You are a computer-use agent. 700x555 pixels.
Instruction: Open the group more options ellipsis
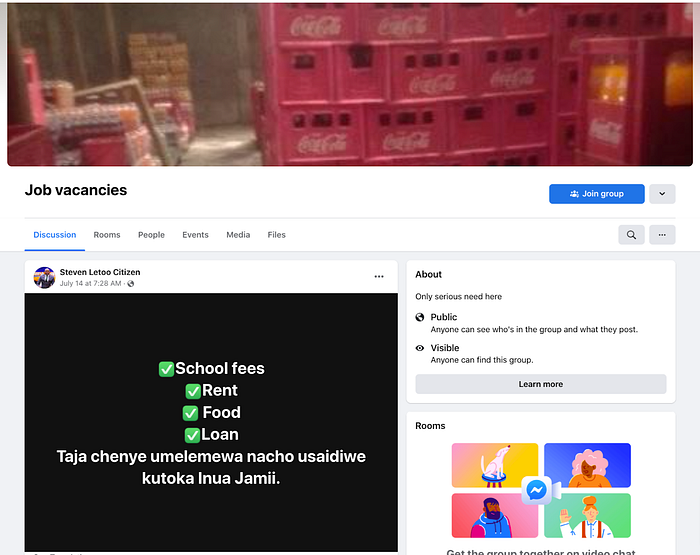[x=662, y=235]
